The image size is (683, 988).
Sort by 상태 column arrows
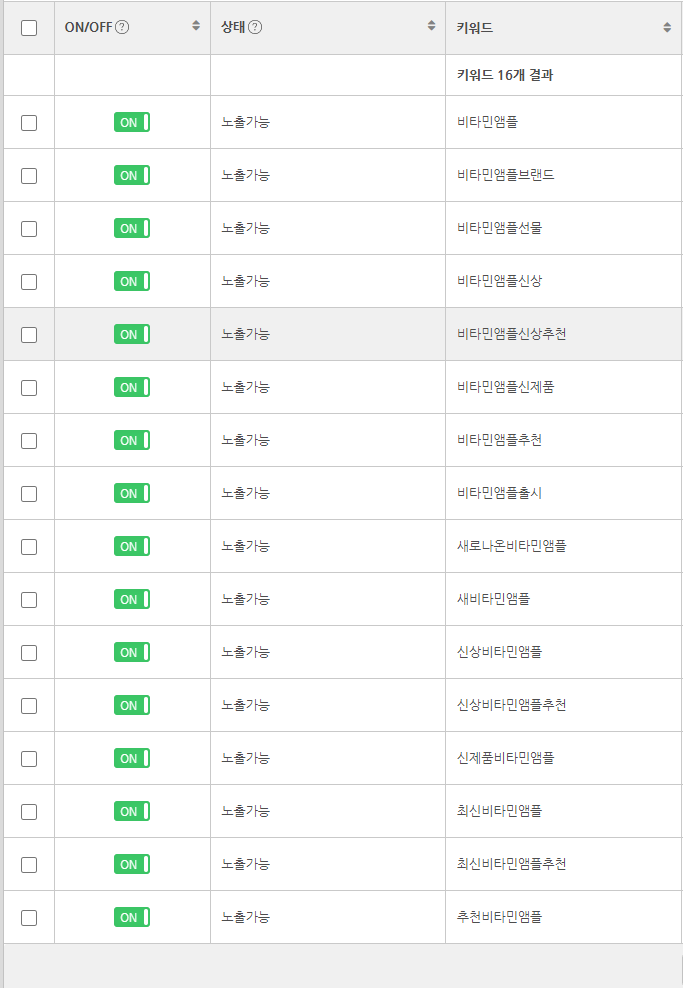click(431, 27)
